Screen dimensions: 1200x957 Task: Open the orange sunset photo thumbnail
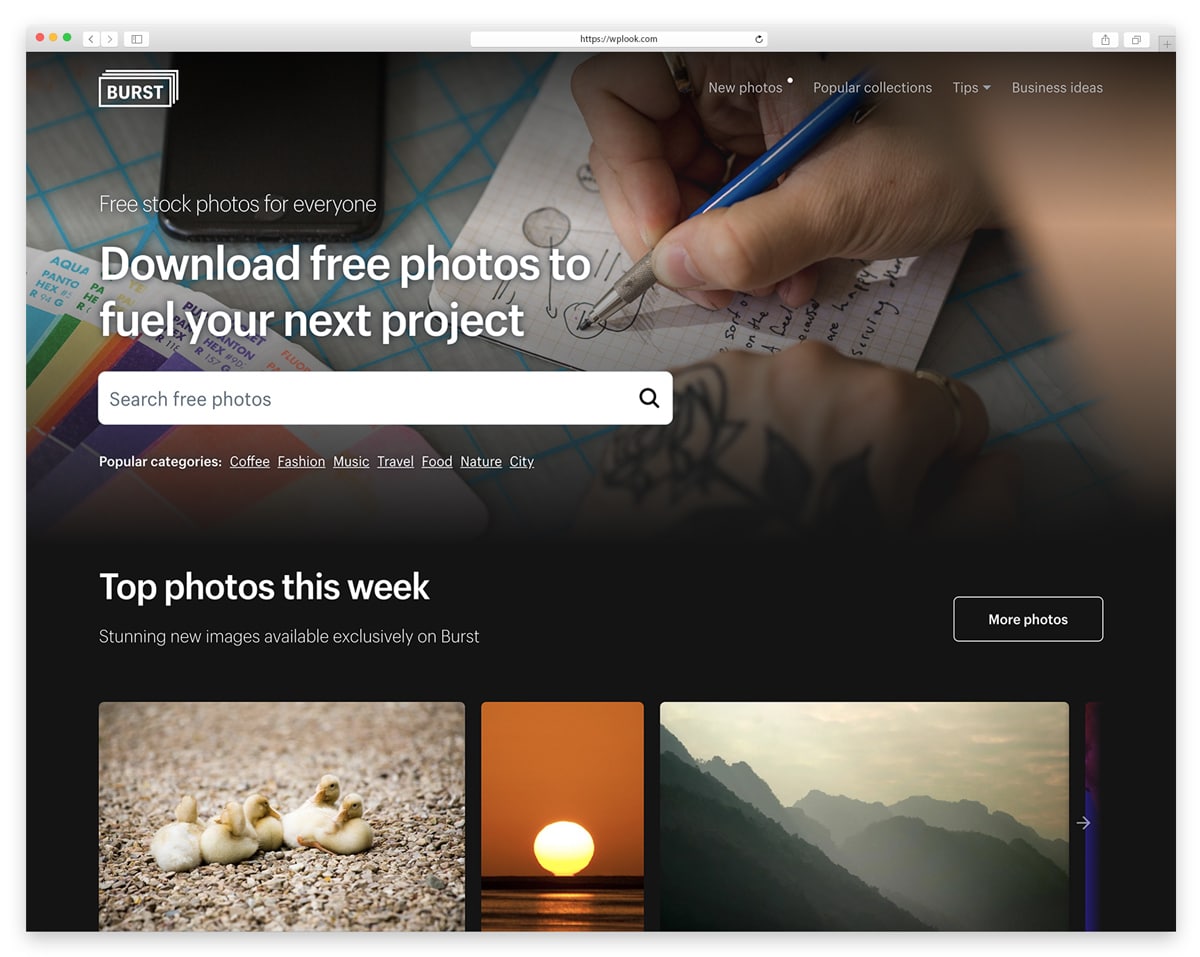pos(562,816)
